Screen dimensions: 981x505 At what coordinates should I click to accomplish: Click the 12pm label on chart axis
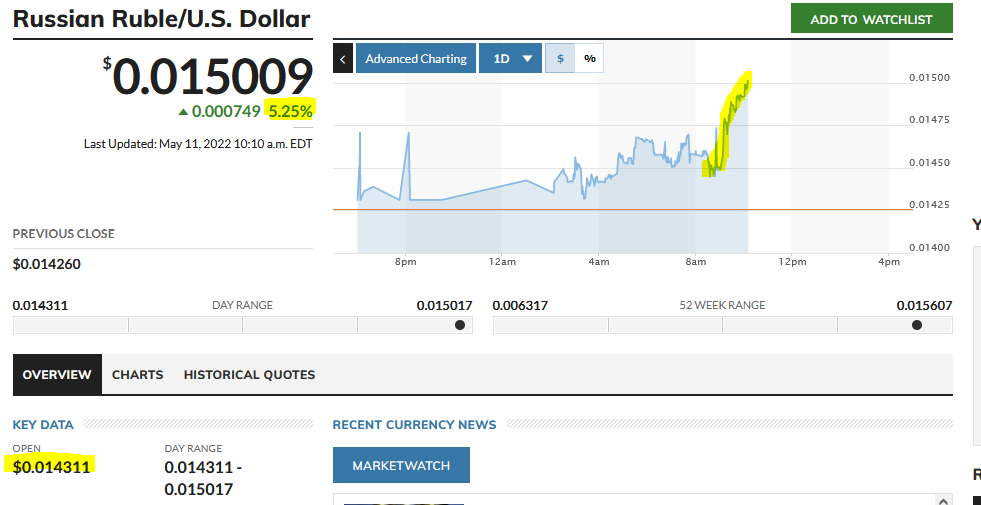[x=792, y=262]
